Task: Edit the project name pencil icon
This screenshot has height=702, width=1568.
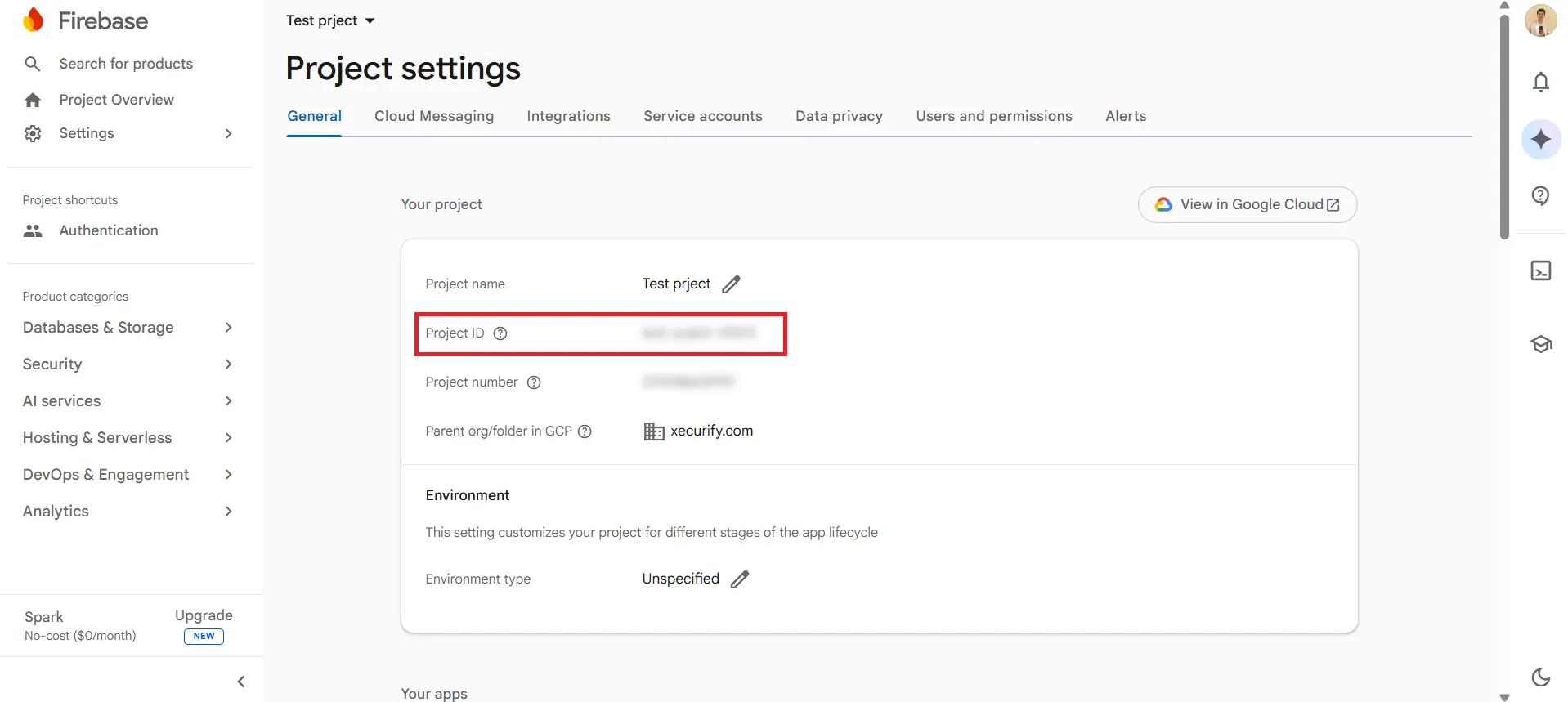Action: coord(731,284)
